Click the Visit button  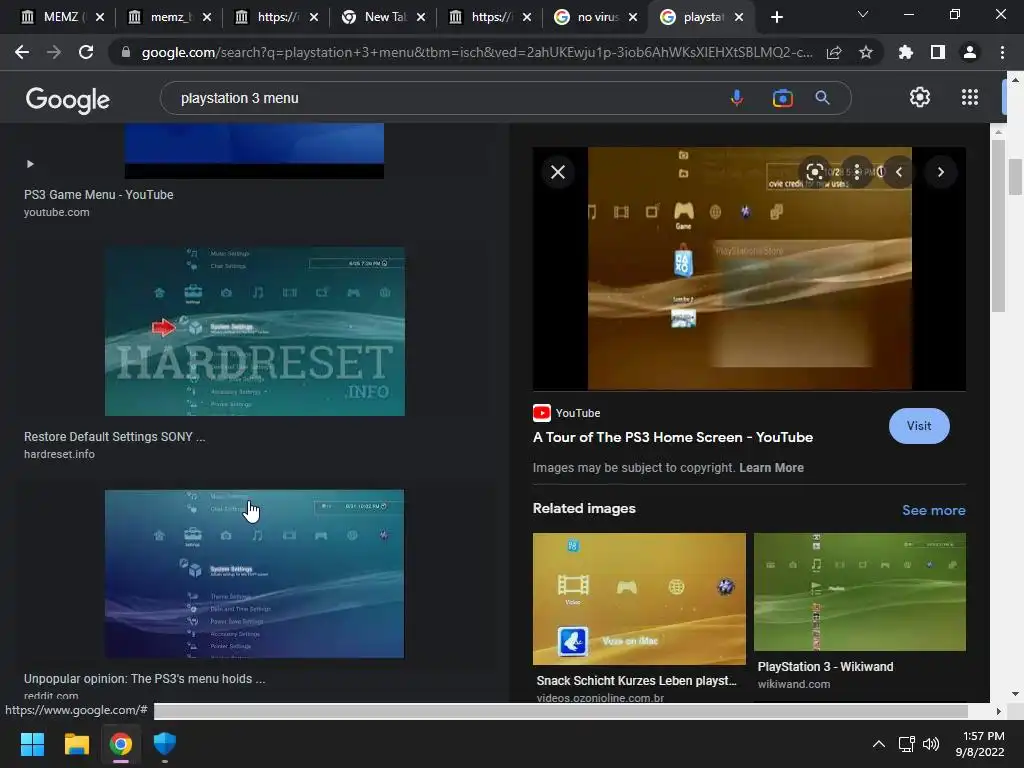point(919,426)
